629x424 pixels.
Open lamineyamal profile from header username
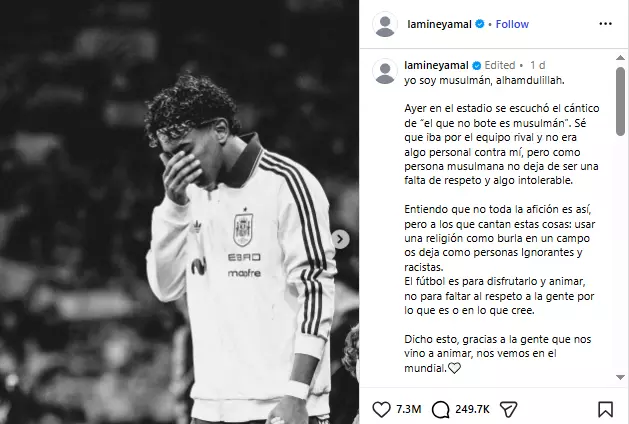coord(439,24)
